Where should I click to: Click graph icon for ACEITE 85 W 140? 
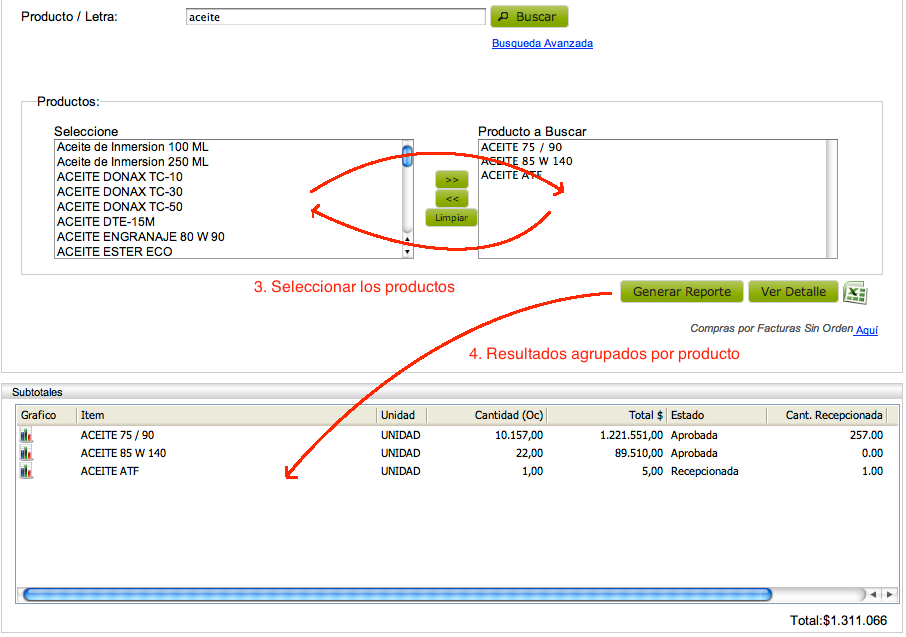click(x=27, y=453)
